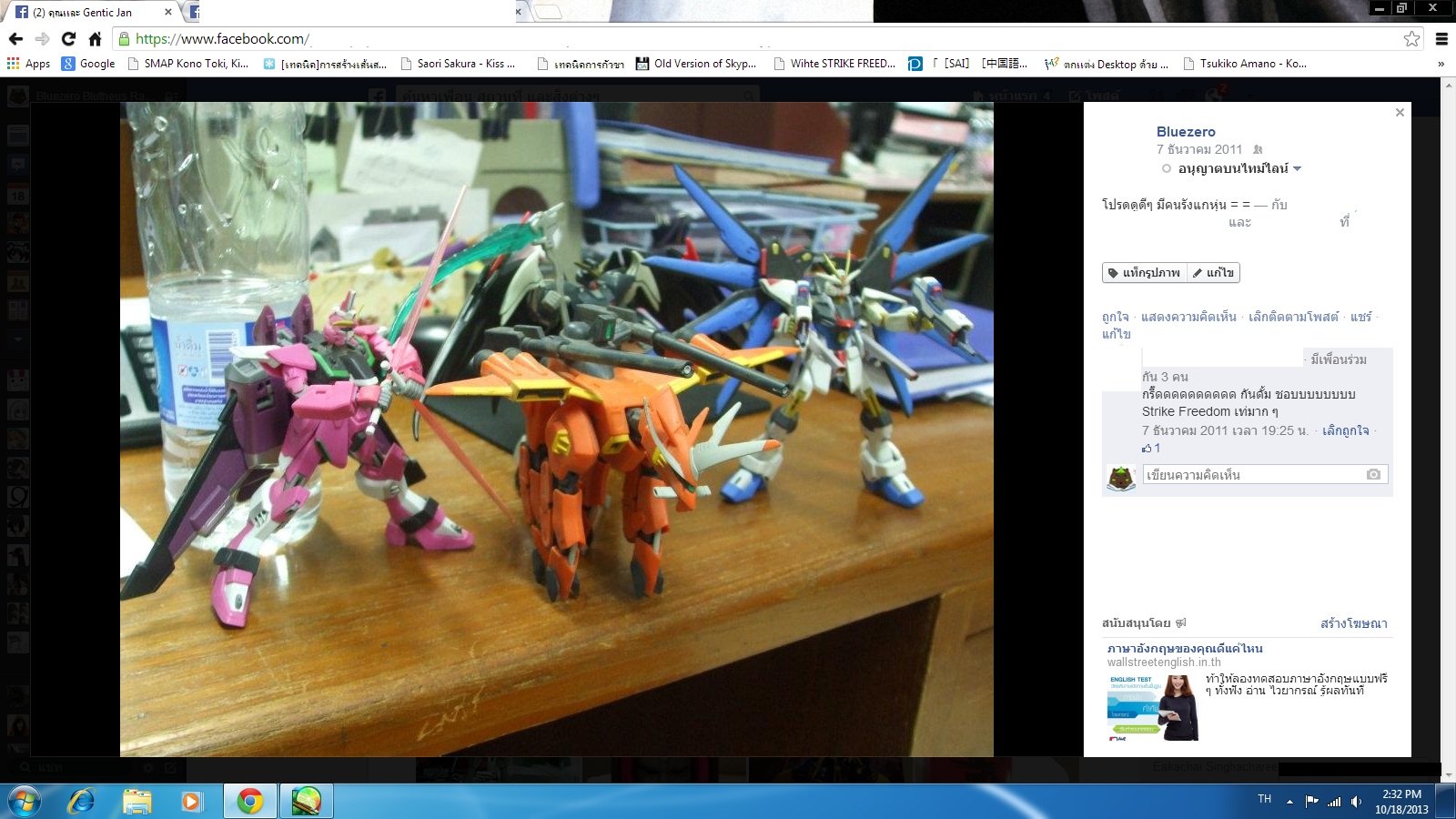Image resolution: width=1456 pixels, height=819 pixels.
Task: Click the แชร์ share link
Action: pos(1360,317)
